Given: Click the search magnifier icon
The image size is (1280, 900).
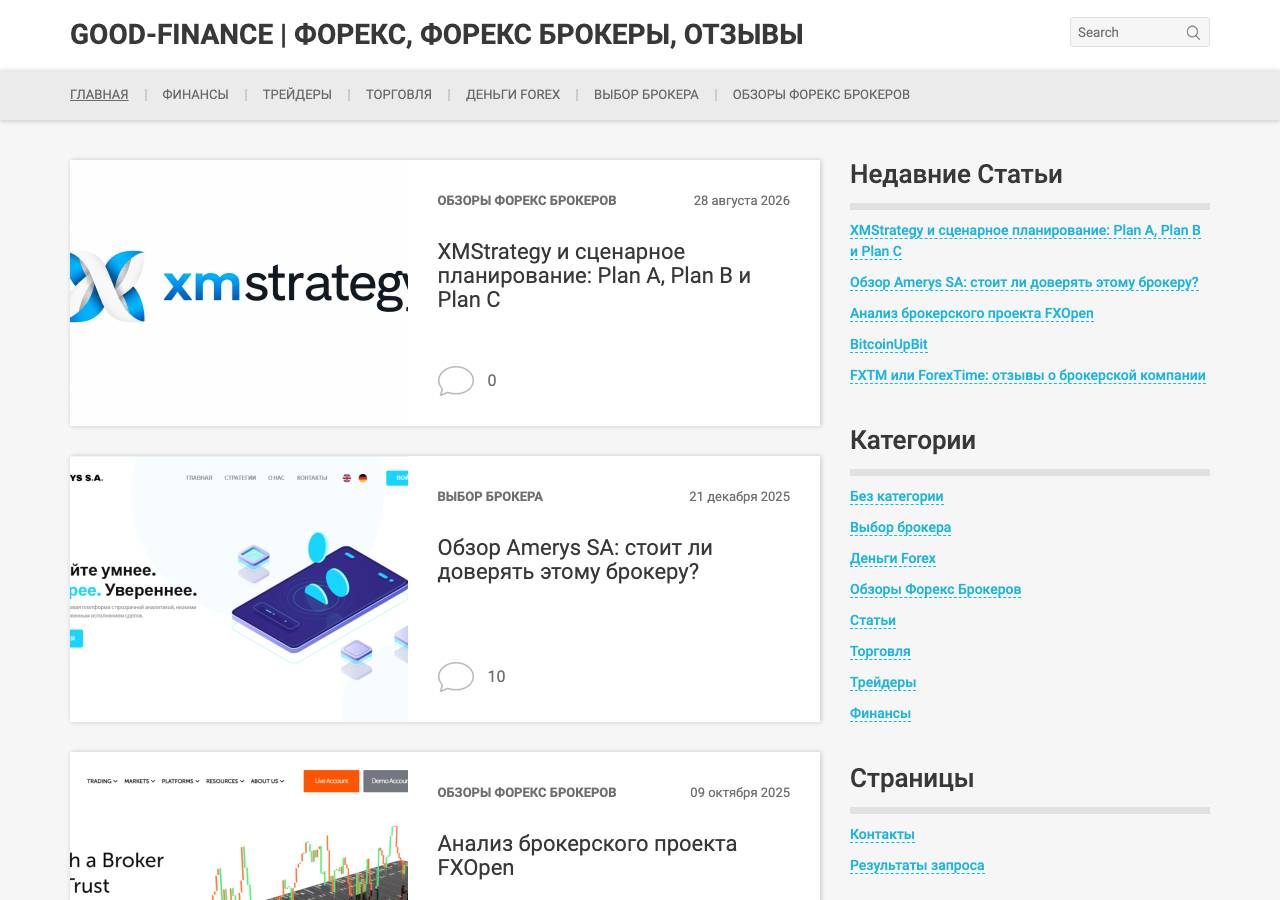Looking at the screenshot, I should pyautogui.click(x=1193, y=32).
